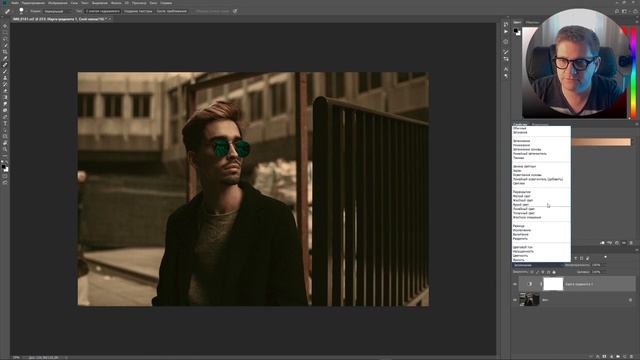Select the Clone Stamp tool
Image resolution: width=640 pixels, height=360 pixels.
(x=5, y=78)
